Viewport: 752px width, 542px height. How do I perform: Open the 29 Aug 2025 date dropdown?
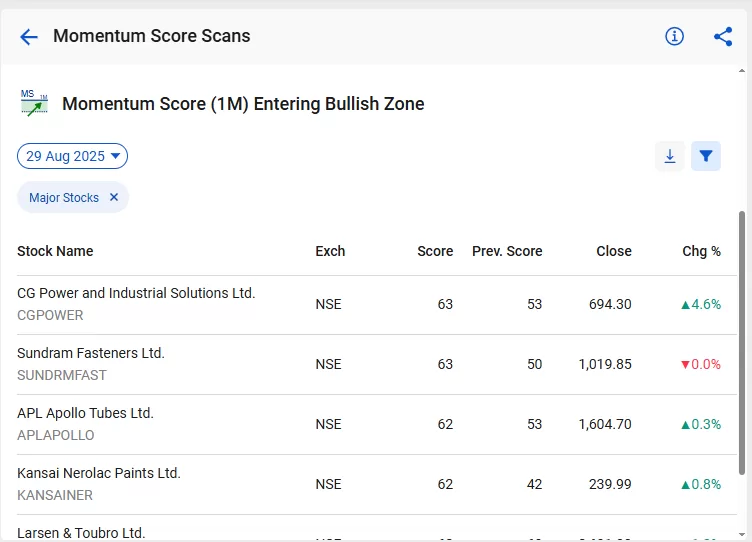tap(72, 156)
